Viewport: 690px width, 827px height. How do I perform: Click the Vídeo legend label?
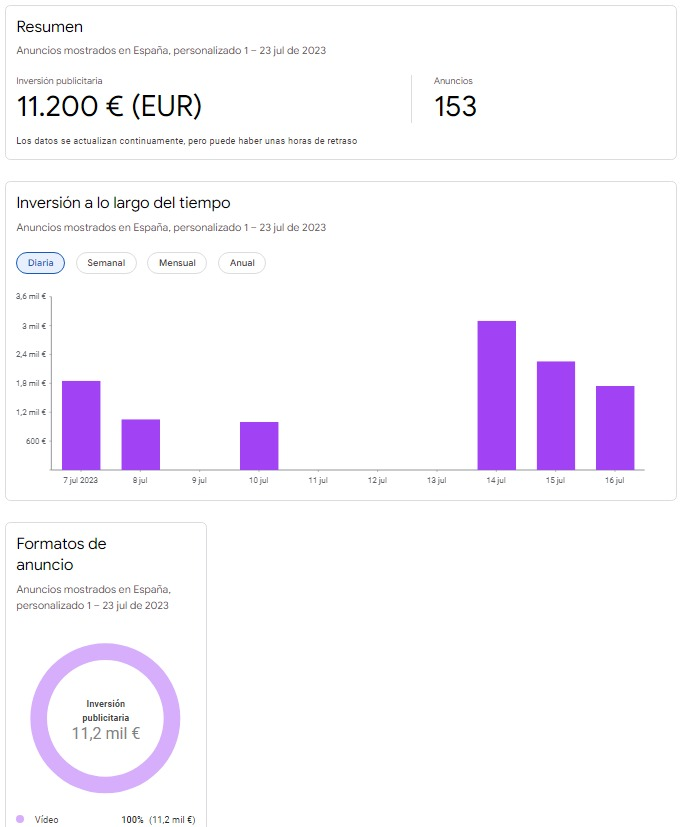(x=46, y=820)
